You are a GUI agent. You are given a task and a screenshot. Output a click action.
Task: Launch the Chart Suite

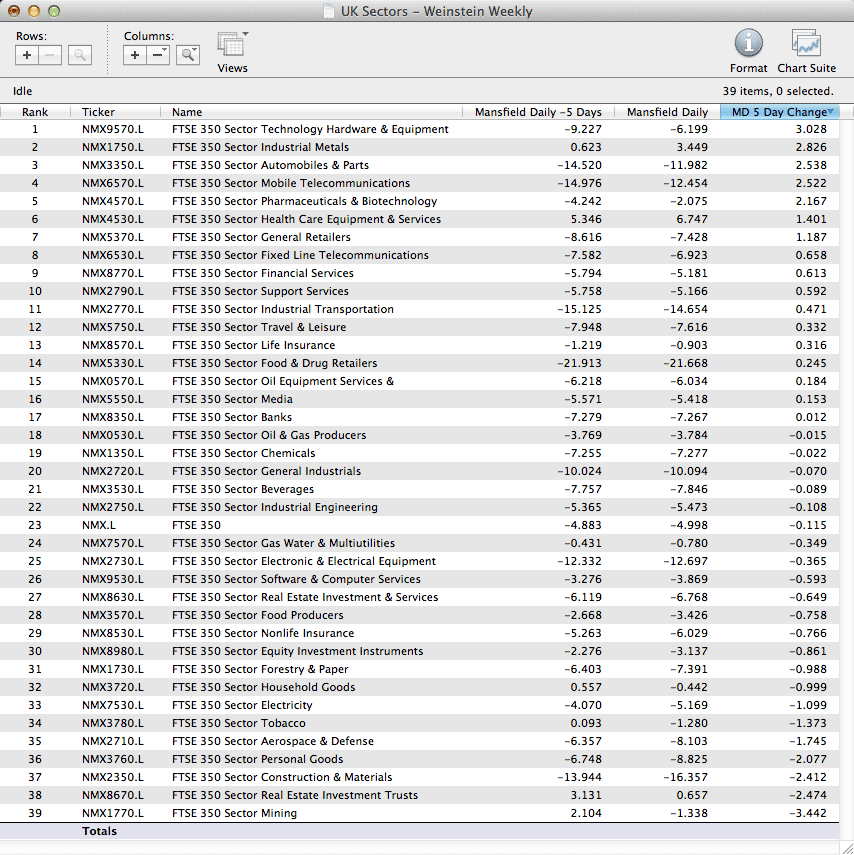(806, 44)
